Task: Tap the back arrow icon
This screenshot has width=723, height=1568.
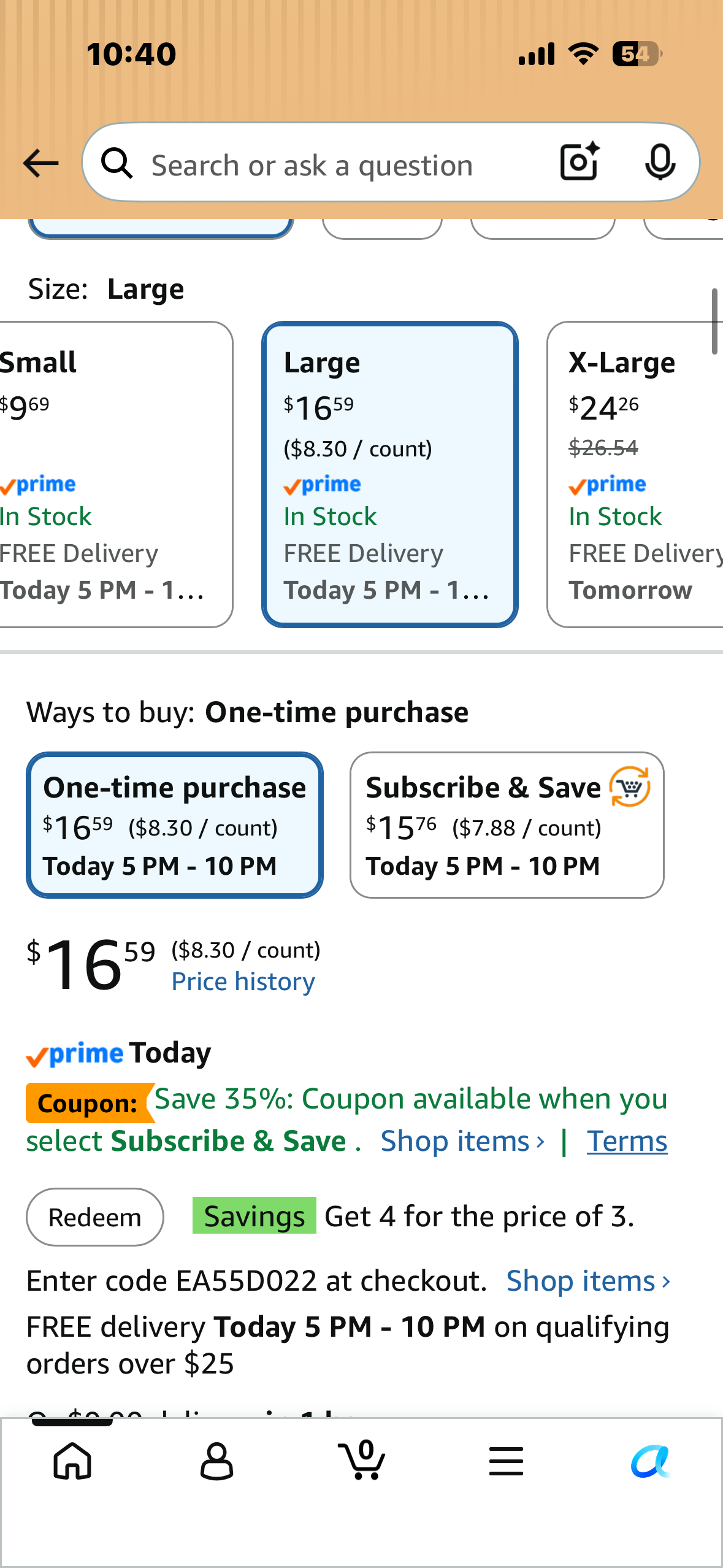Action: pyautogui.click(x=40, y=164)
